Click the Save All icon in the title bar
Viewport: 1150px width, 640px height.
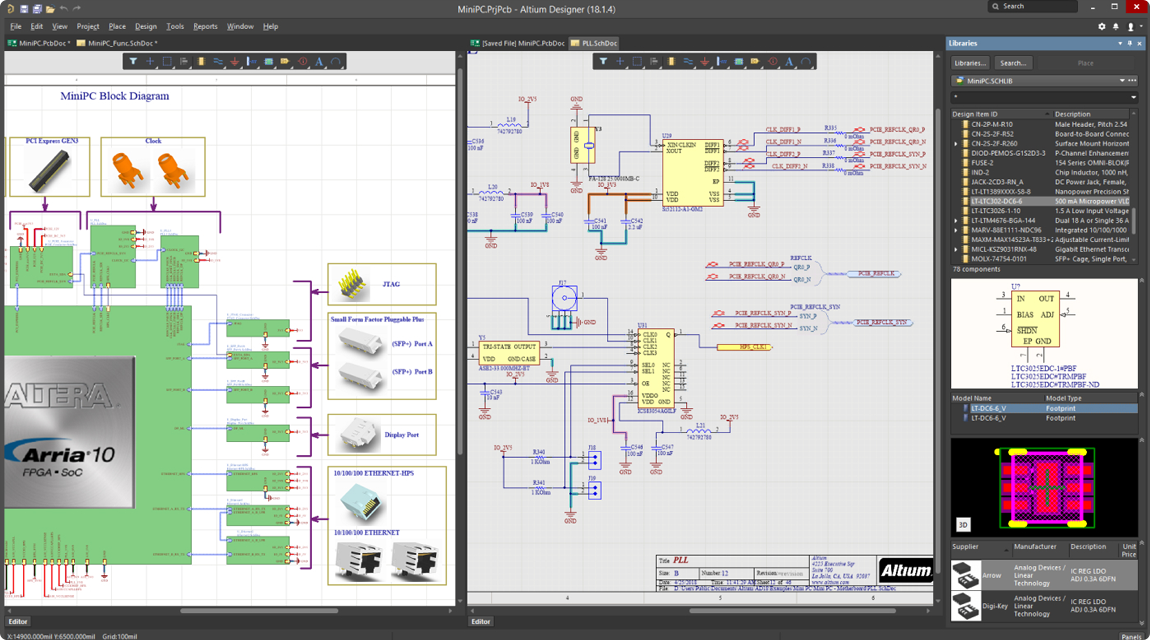coord(37,9)
